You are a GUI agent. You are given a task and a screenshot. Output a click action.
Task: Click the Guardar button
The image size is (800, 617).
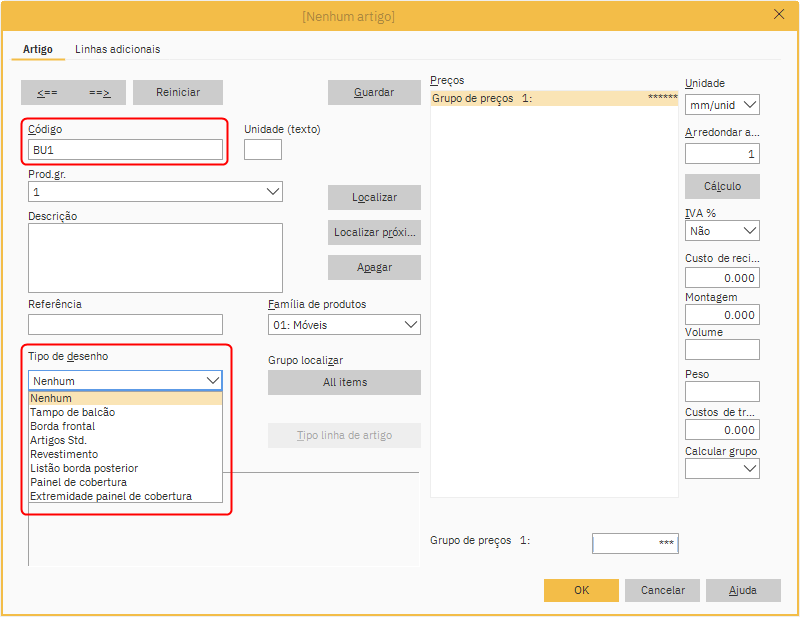(374, 92)
